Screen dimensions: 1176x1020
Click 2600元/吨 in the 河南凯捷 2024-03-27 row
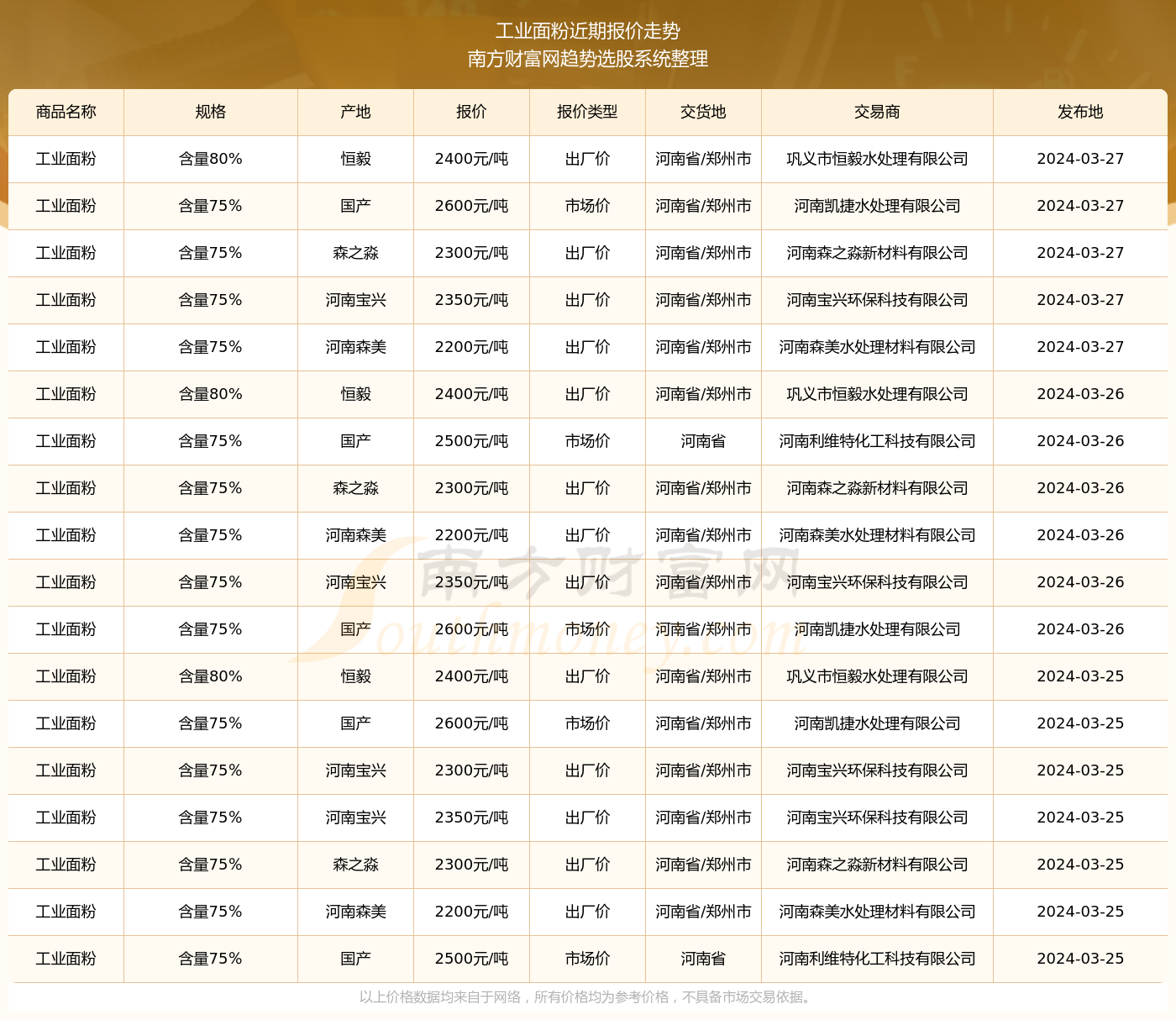point(471,206)
